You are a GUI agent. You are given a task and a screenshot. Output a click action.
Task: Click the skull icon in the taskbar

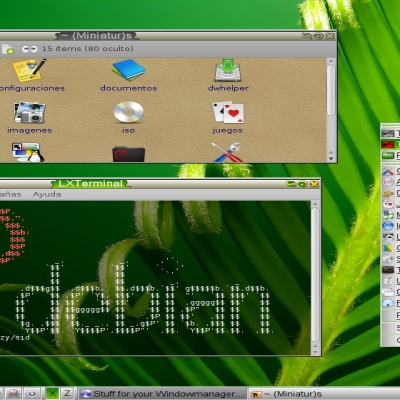[x=13, y=394]
